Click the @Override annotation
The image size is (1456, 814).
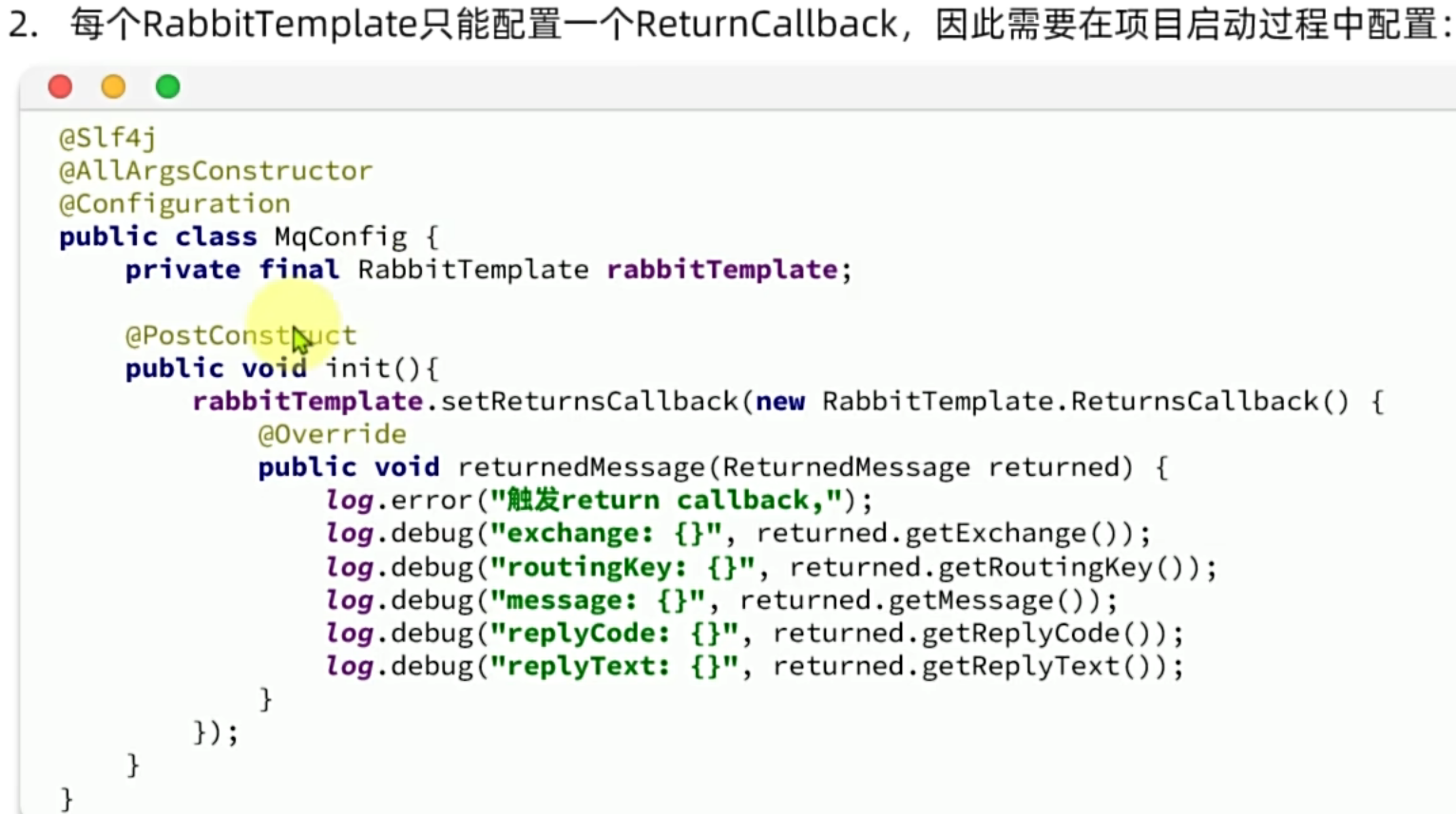pos(332,434)
